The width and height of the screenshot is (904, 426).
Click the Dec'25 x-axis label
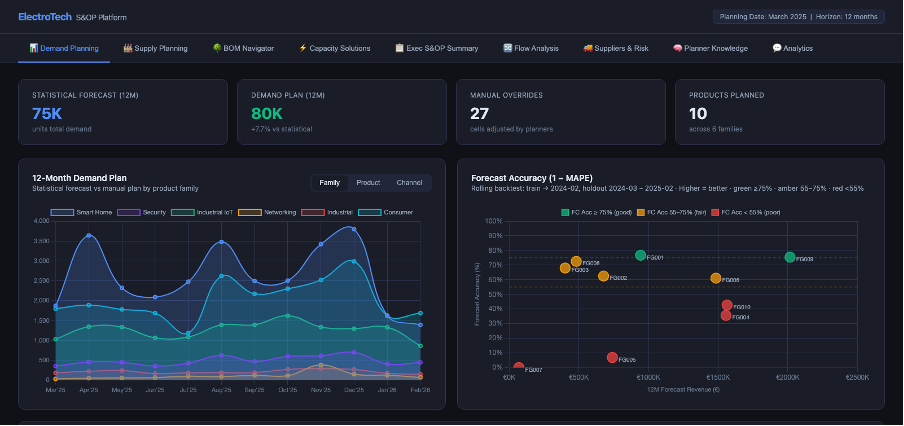pyautogui.click(x=354, y=390)
